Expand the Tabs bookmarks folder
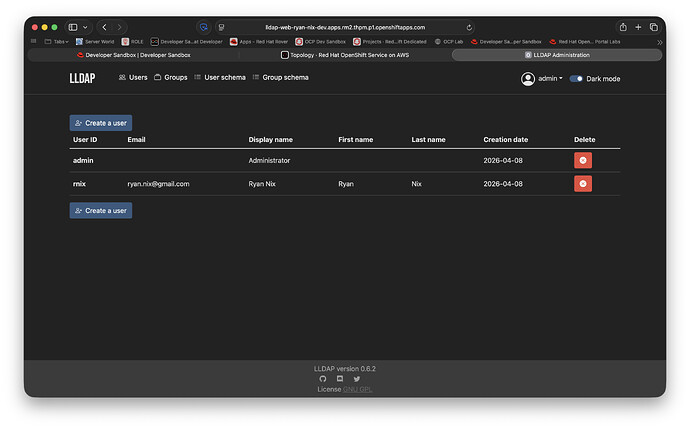 pyautogui.click(x=60, y=41)
